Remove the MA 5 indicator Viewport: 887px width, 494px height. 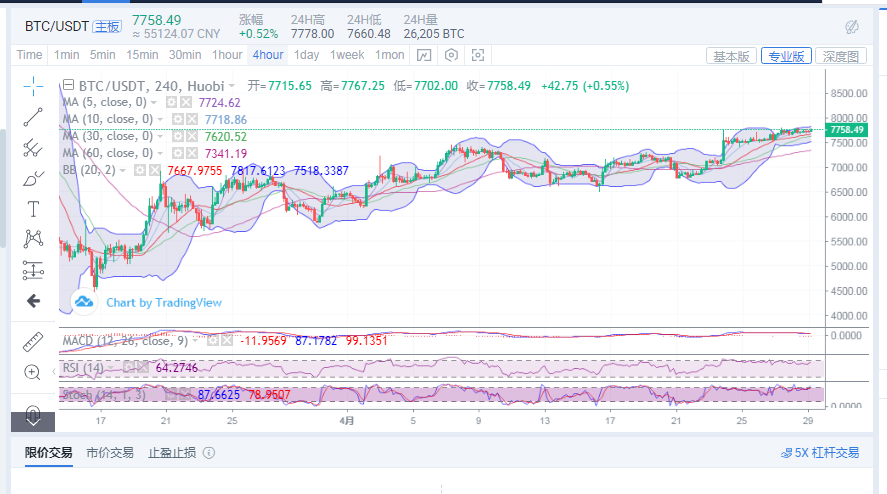(x=187, y=102)
